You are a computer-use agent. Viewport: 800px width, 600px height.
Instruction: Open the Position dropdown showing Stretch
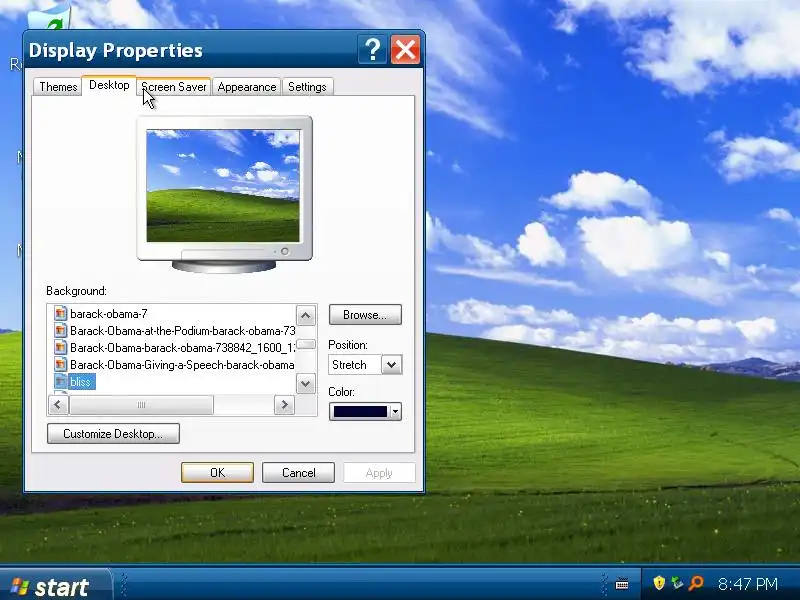coord(365,365)
